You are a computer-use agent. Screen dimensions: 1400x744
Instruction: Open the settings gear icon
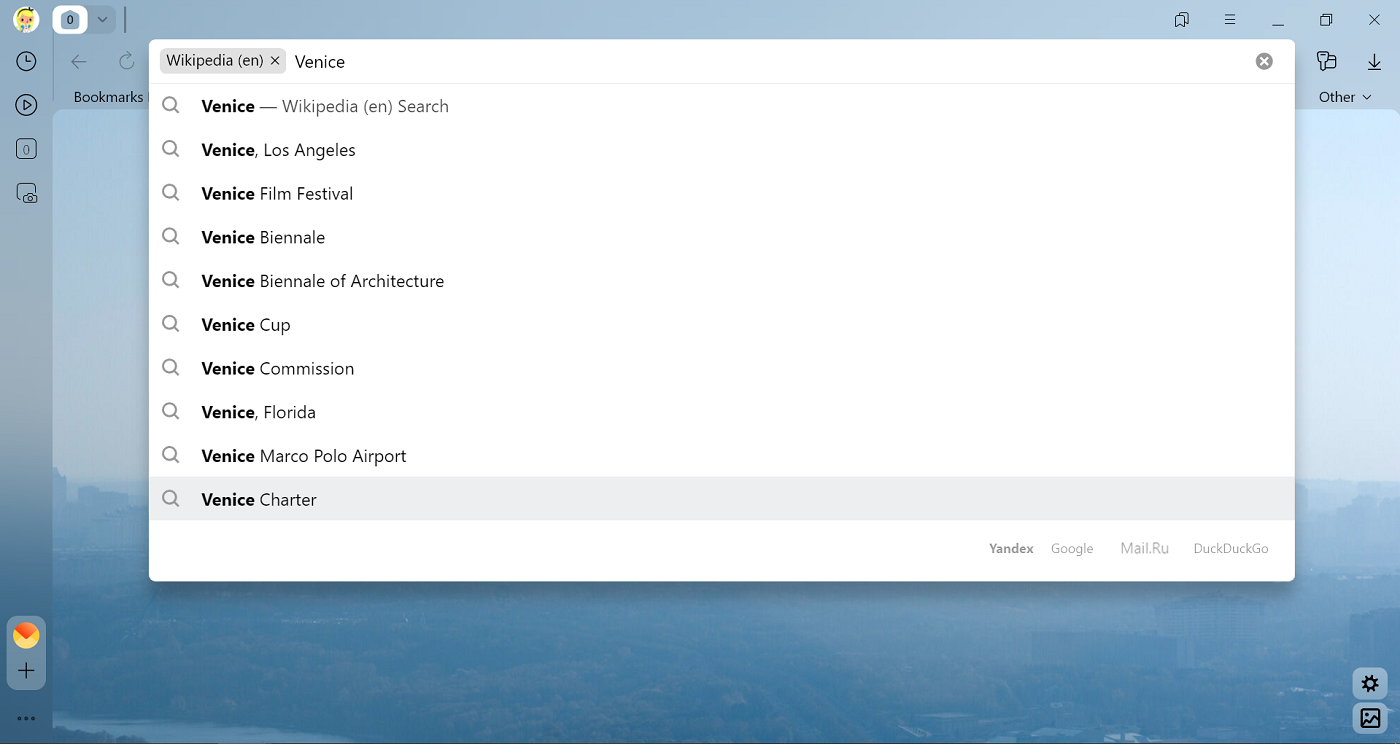click(1370, 684)
